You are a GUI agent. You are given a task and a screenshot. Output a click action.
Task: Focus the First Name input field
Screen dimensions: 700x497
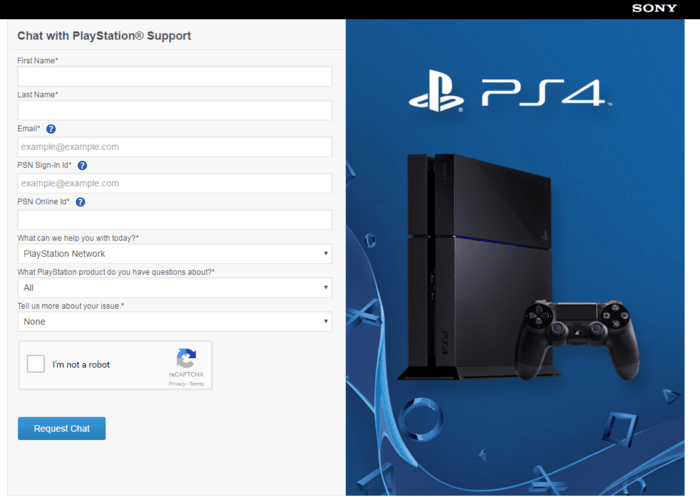pyautogui.click(x=175, y=76)
